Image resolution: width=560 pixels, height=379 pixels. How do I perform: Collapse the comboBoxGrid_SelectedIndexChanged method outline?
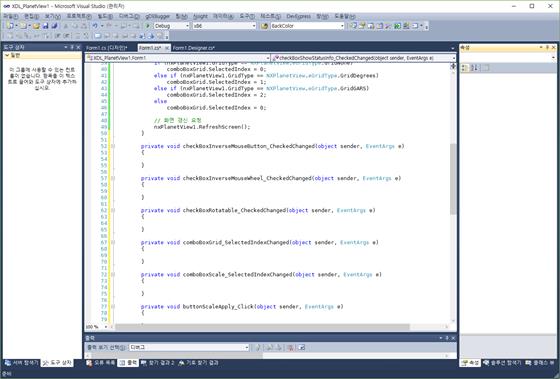click(x=113, y=243)
